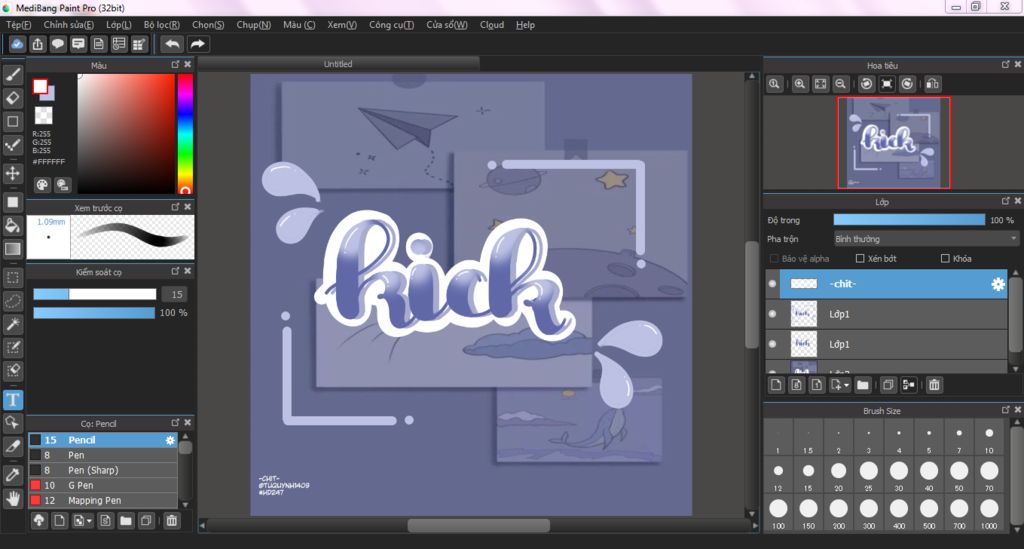
Task: Open the color palette icon
Action: pyautogui.click(x=42, y=185)
